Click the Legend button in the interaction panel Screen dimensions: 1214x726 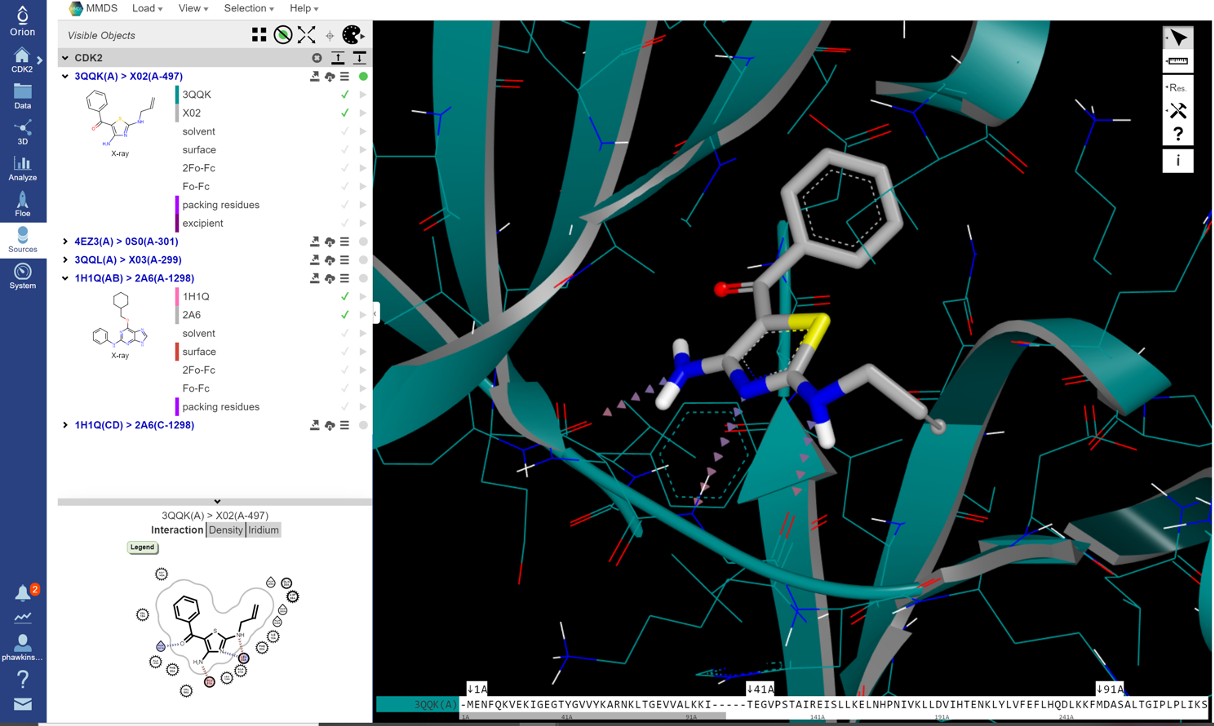click(x=142, y=547)
